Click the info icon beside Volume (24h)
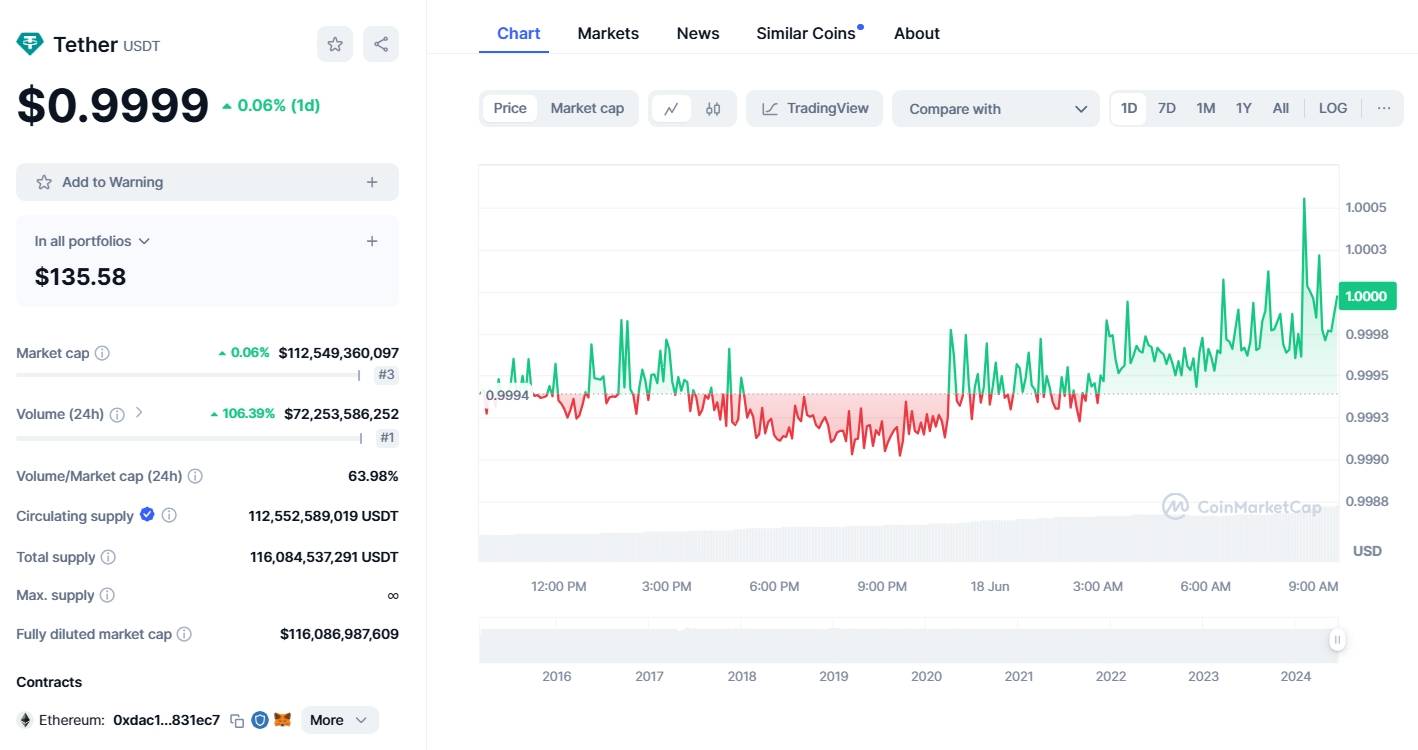1418x750 pixels. click(117, 414)
